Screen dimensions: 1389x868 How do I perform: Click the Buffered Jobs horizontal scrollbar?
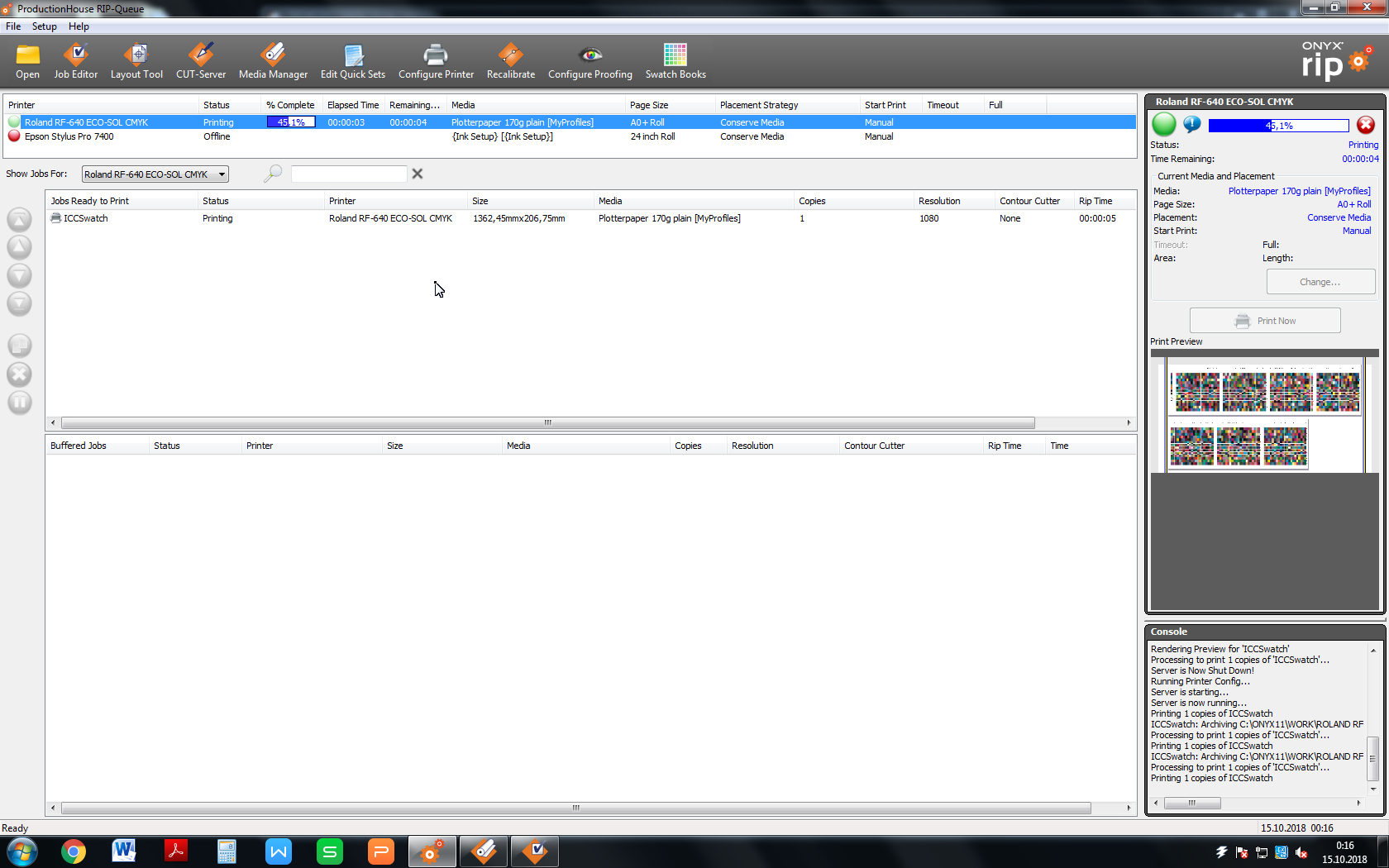pos(575,808)
